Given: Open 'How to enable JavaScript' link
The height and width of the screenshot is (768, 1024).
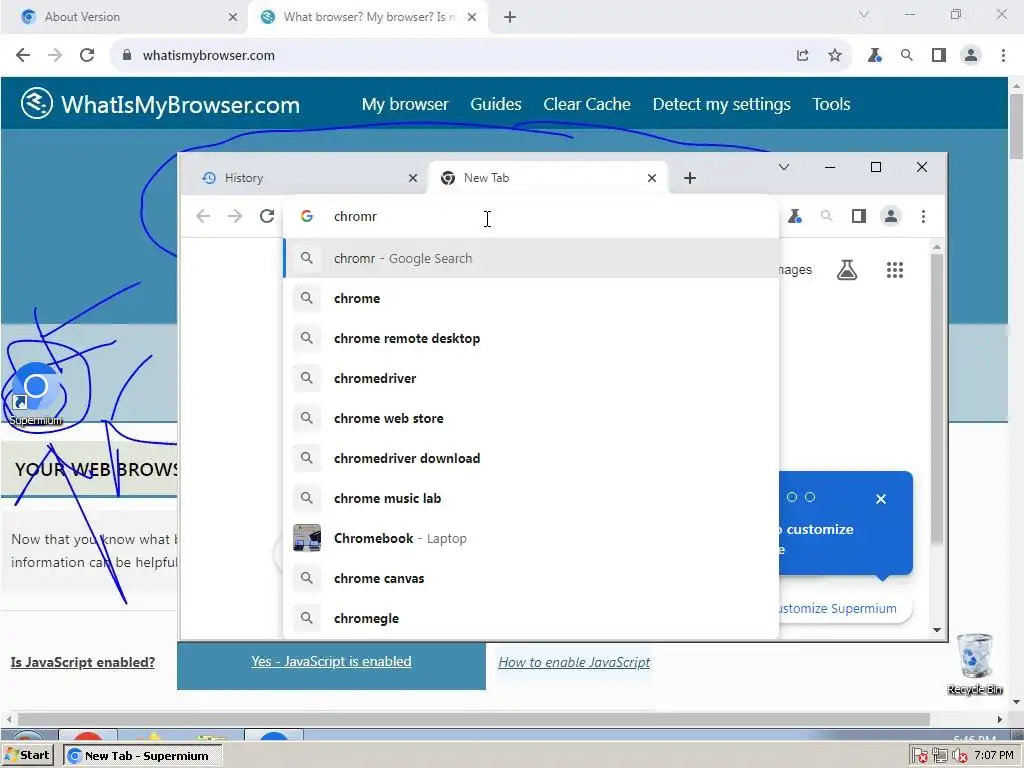Looking at the screenshot, I should [x=574, y=662].
